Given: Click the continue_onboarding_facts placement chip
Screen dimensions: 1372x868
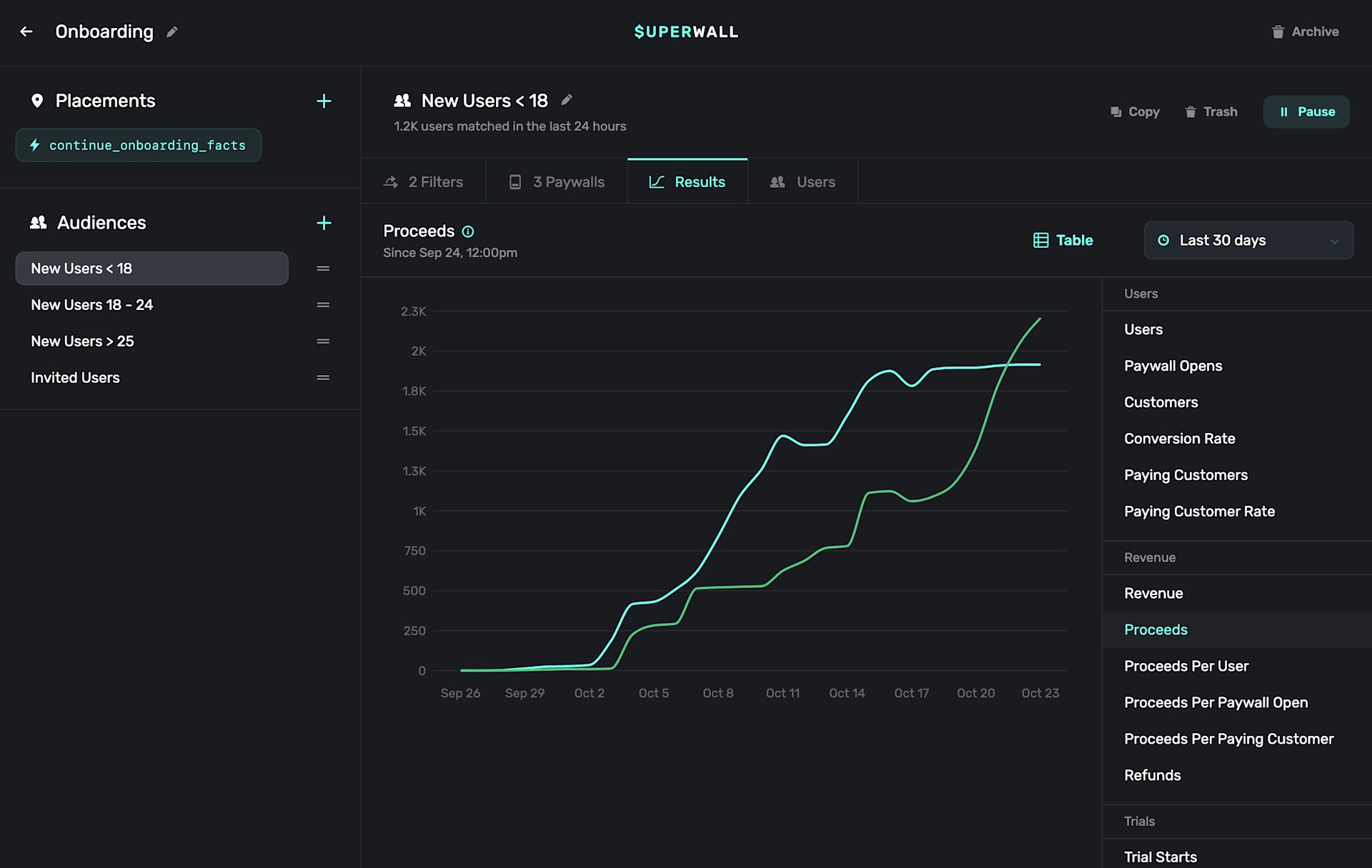Looking at the screenshot, I should pos(139,146).
